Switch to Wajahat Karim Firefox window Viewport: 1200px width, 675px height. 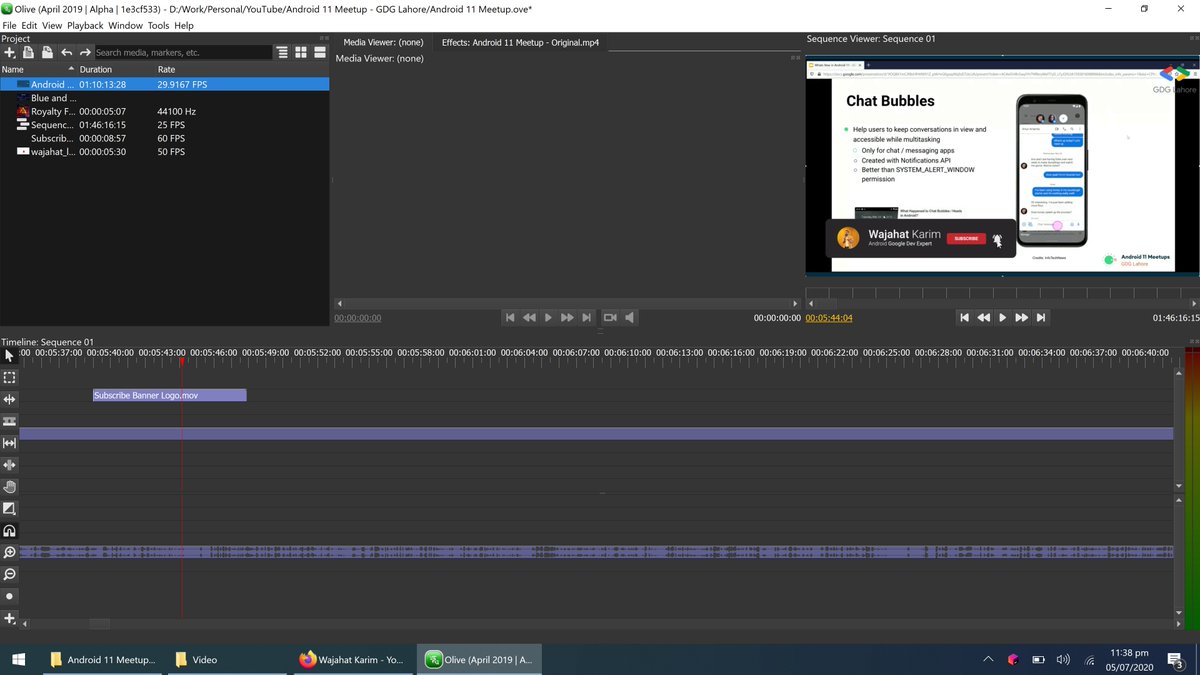click(351, 659)
